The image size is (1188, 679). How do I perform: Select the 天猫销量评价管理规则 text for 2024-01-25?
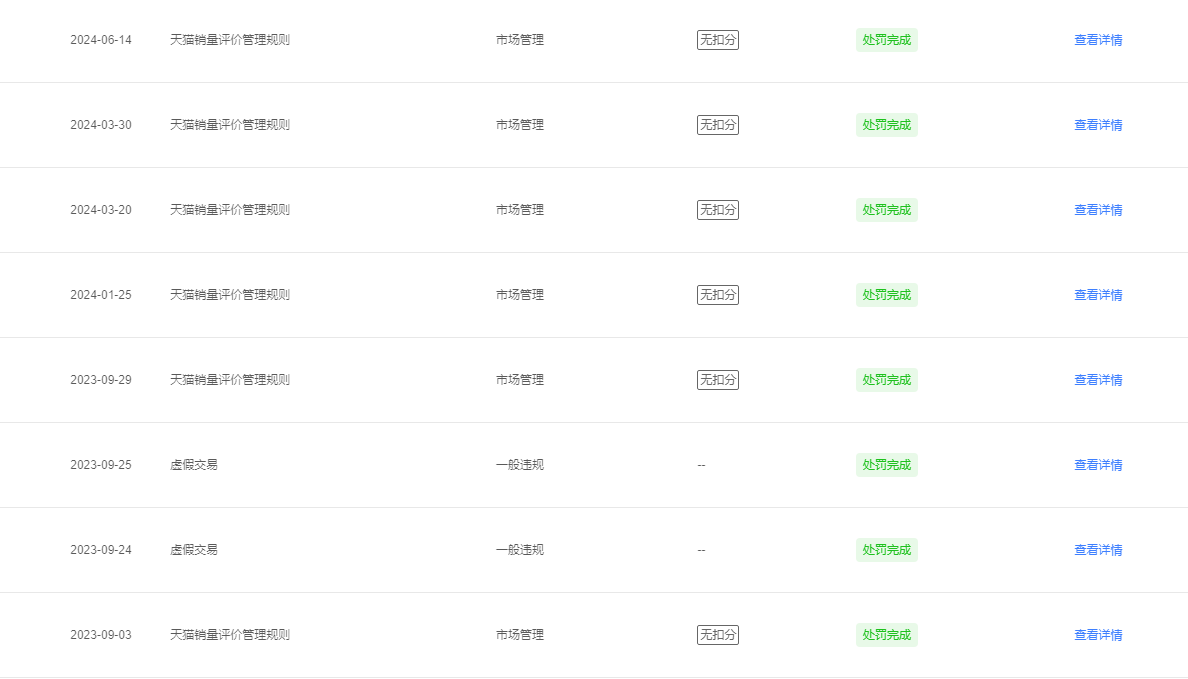pos(230,295)
